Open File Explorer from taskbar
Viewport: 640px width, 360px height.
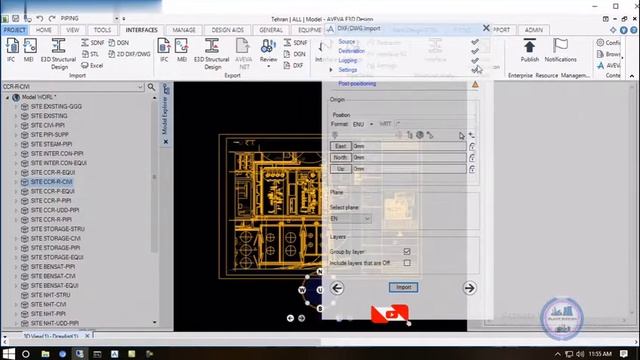click(x=45, y=354)
